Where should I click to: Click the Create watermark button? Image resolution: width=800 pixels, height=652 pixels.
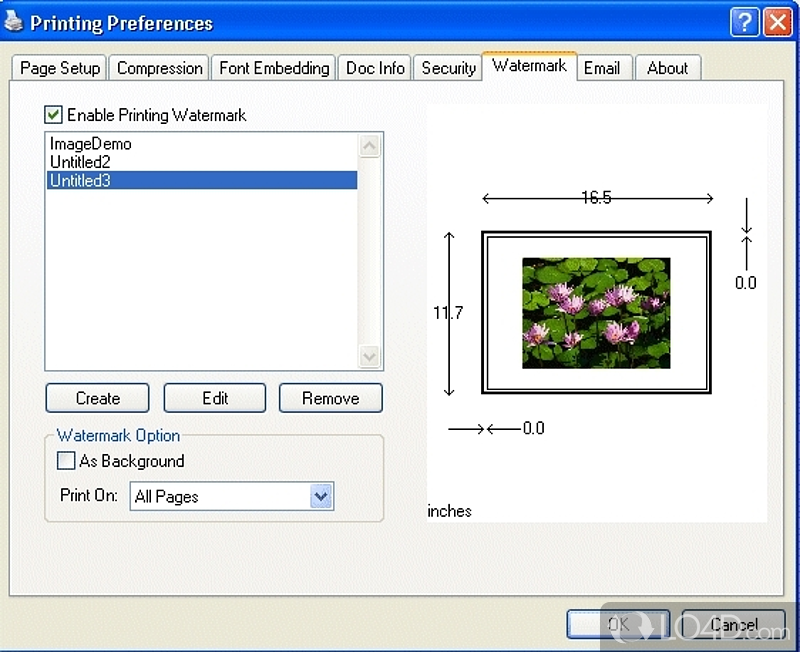point(97,398)
